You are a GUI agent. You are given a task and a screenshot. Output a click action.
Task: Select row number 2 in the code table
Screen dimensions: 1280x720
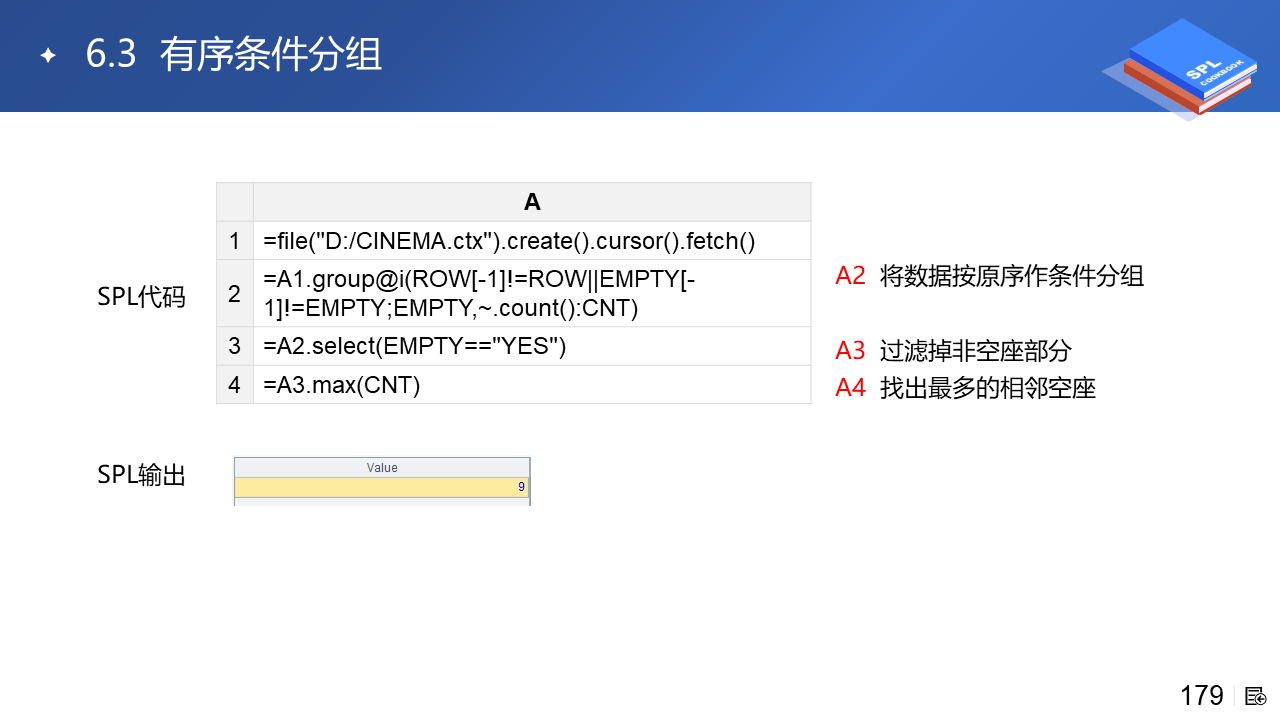point(235,294)
